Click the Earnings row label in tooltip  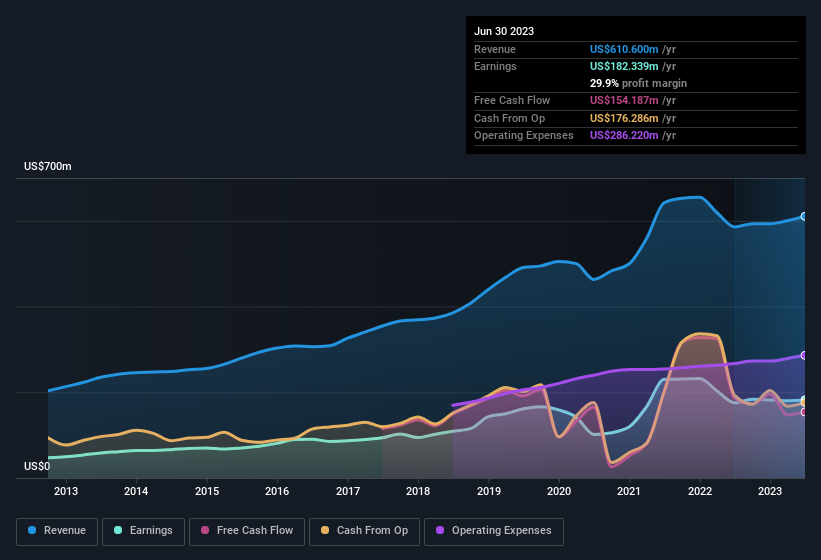(495, 66)
